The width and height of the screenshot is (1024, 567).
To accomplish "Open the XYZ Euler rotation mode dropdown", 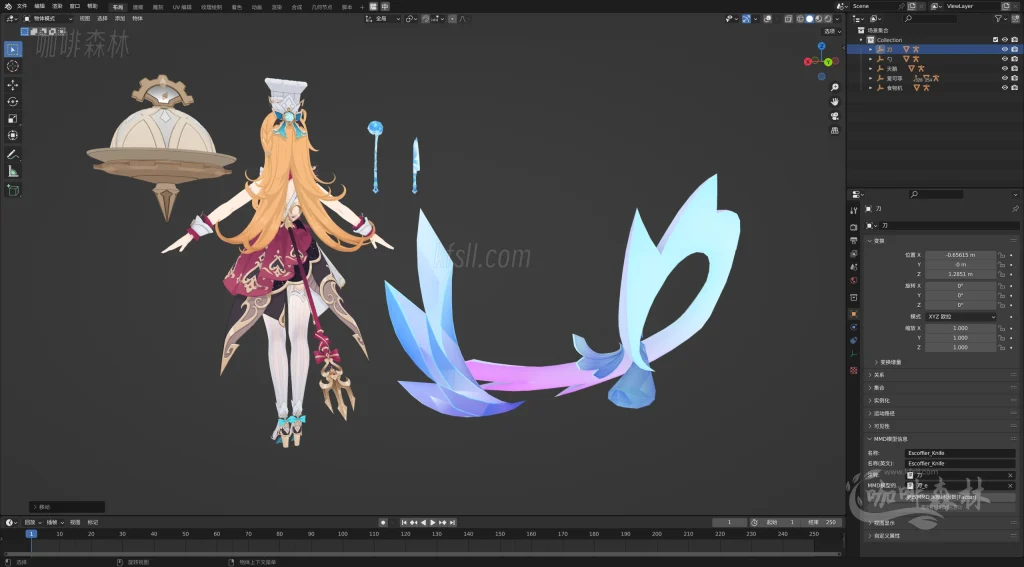I will [x=961, y=316].
